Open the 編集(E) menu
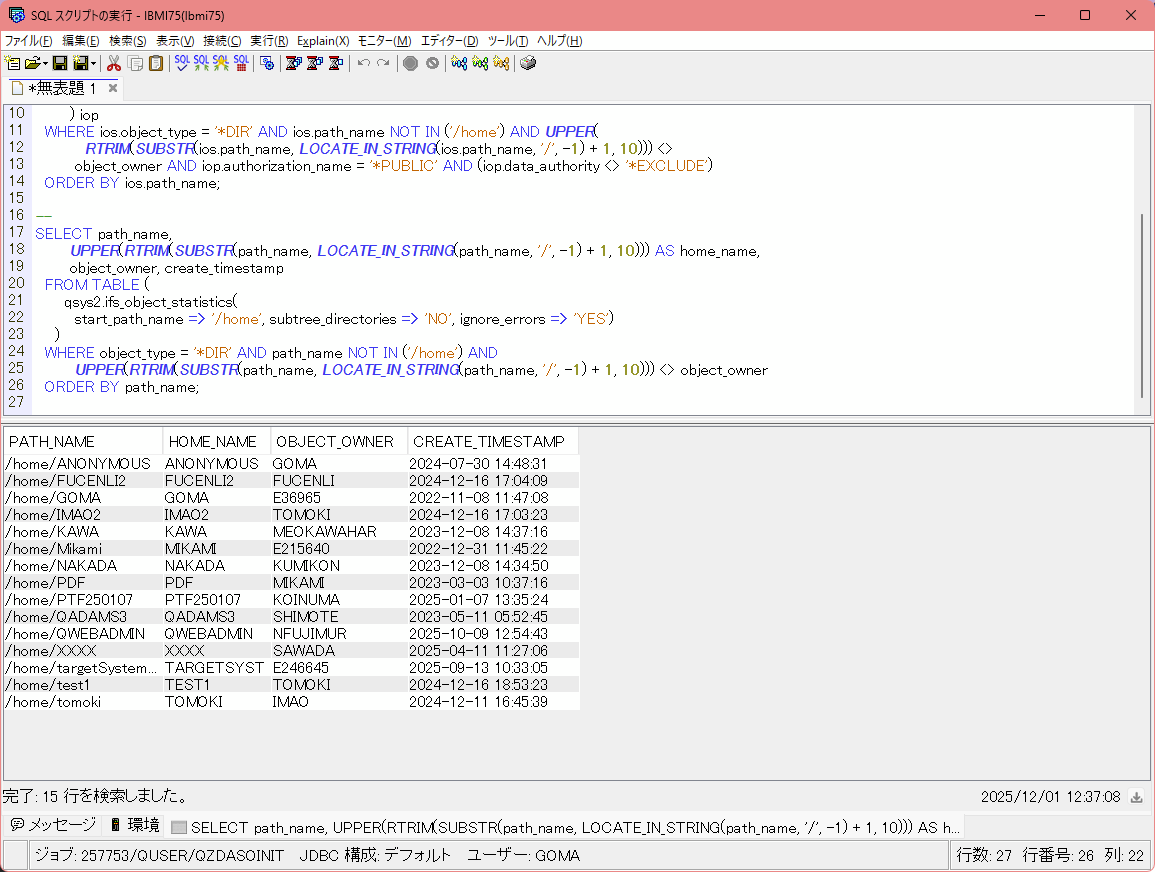The height and width of the screenshot is (872, 1155). click(80, 41)
